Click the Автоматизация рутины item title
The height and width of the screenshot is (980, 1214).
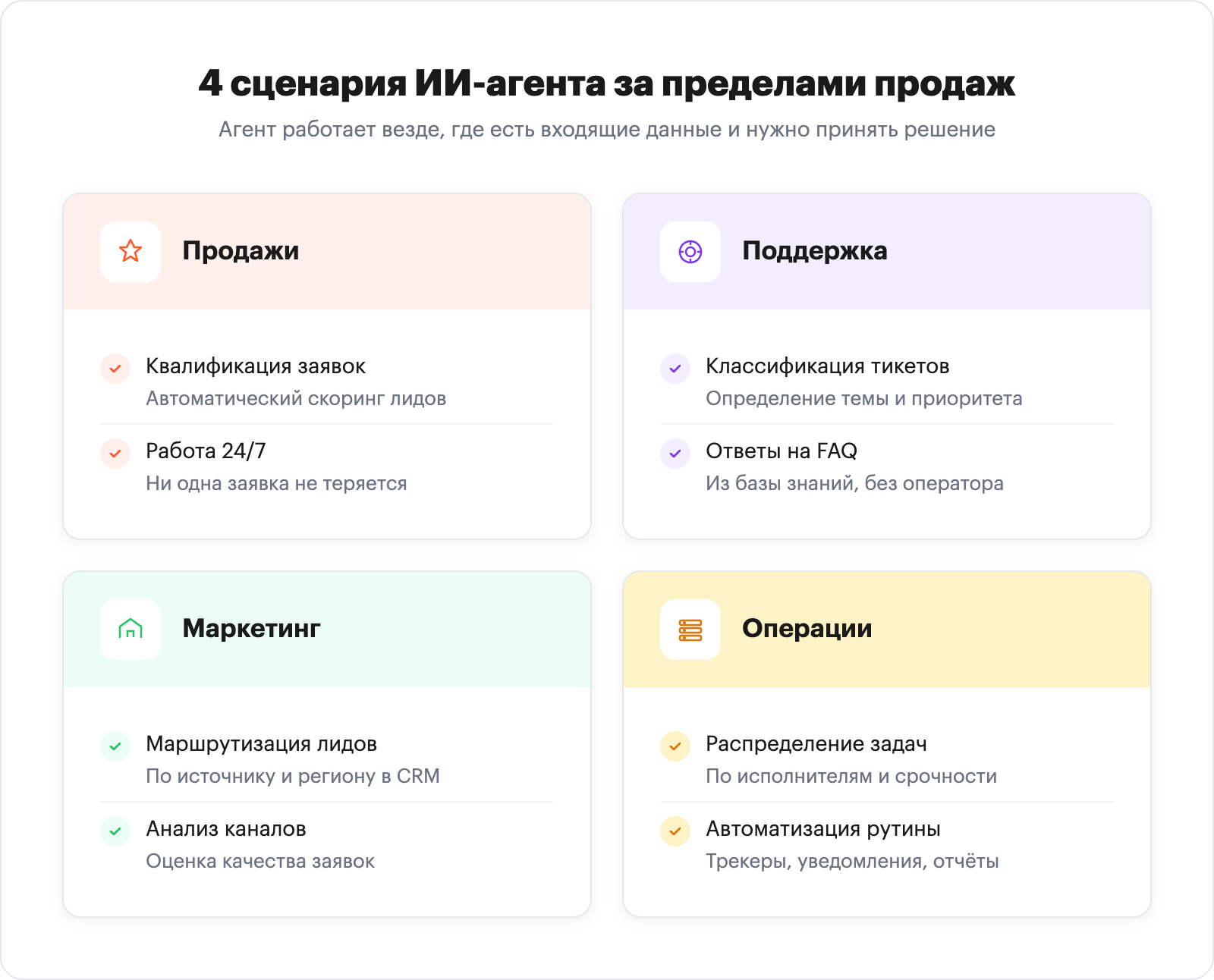pyautogui.click(x=823, y=829)
